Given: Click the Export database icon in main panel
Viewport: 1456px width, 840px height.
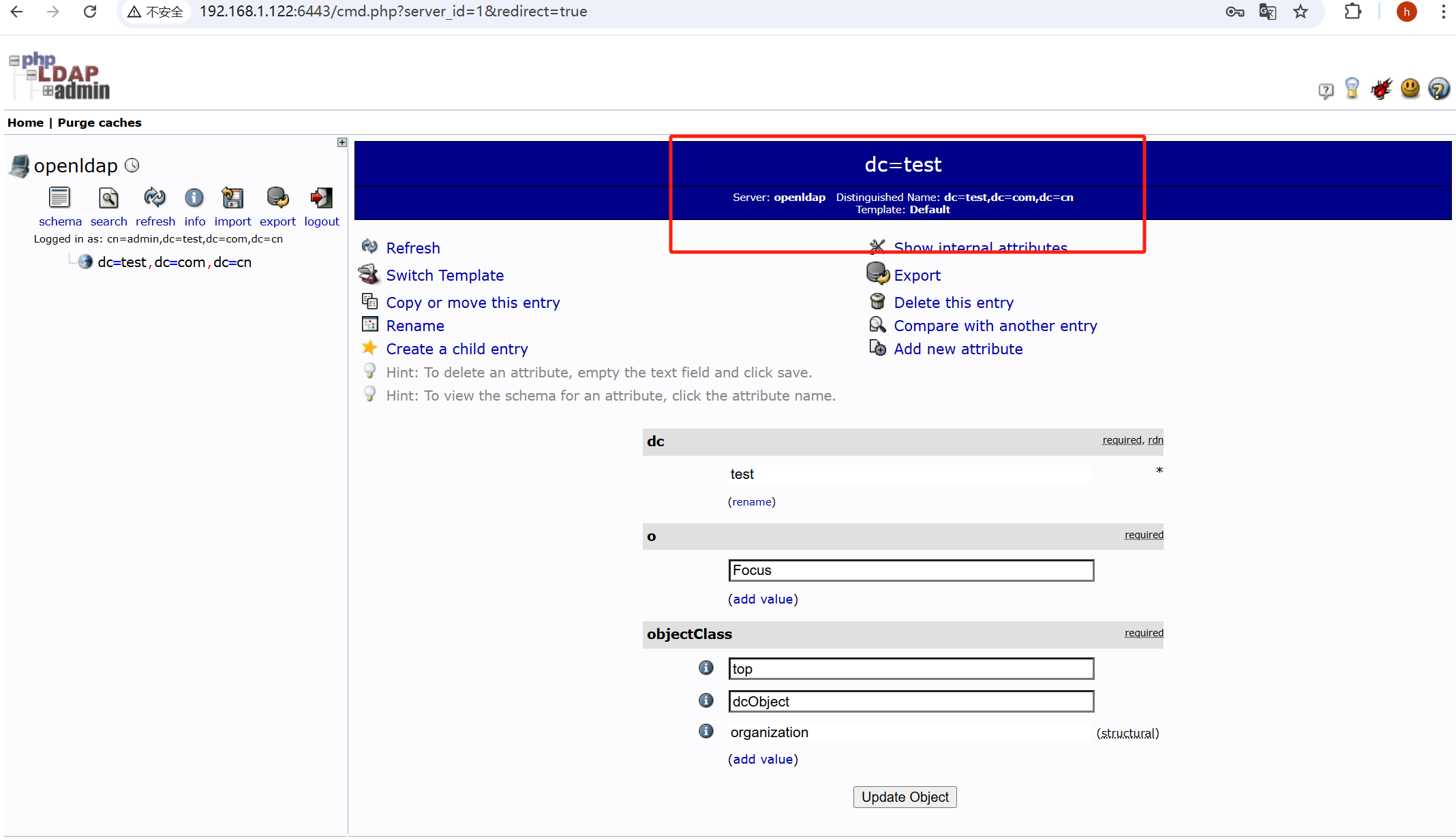Looking at the screenshot, I should click(878, 273).
